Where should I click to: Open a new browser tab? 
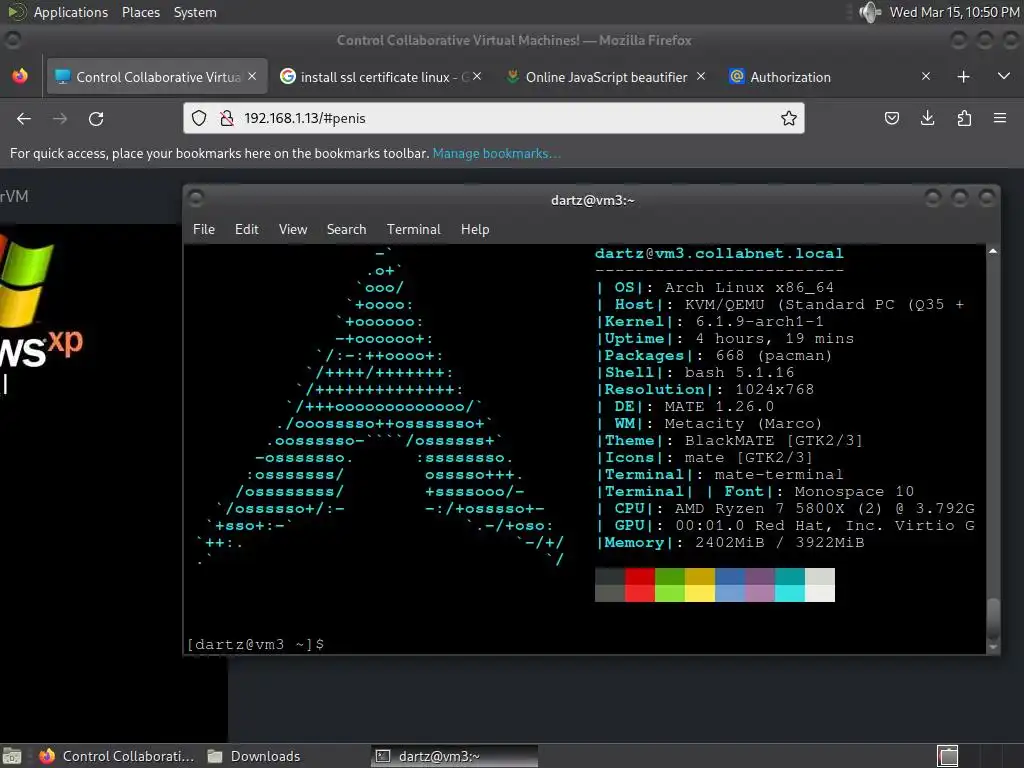(x=963, y=77)
